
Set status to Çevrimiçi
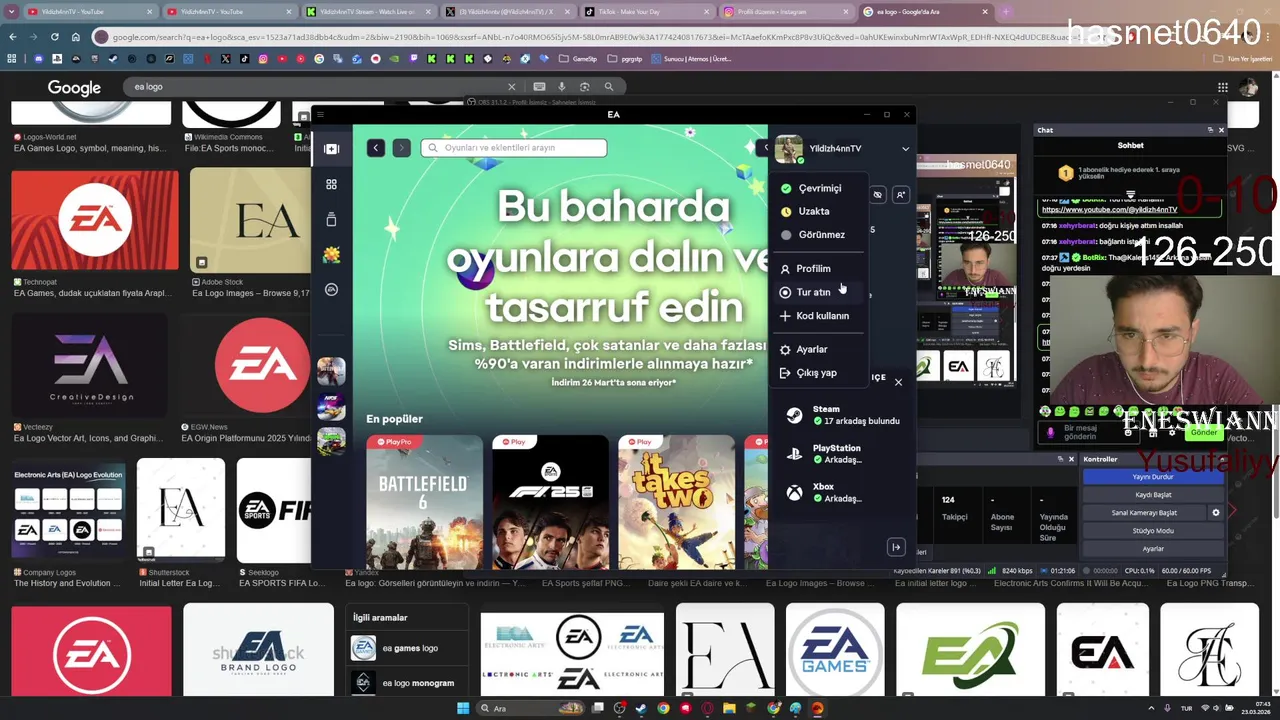(819, 188)
